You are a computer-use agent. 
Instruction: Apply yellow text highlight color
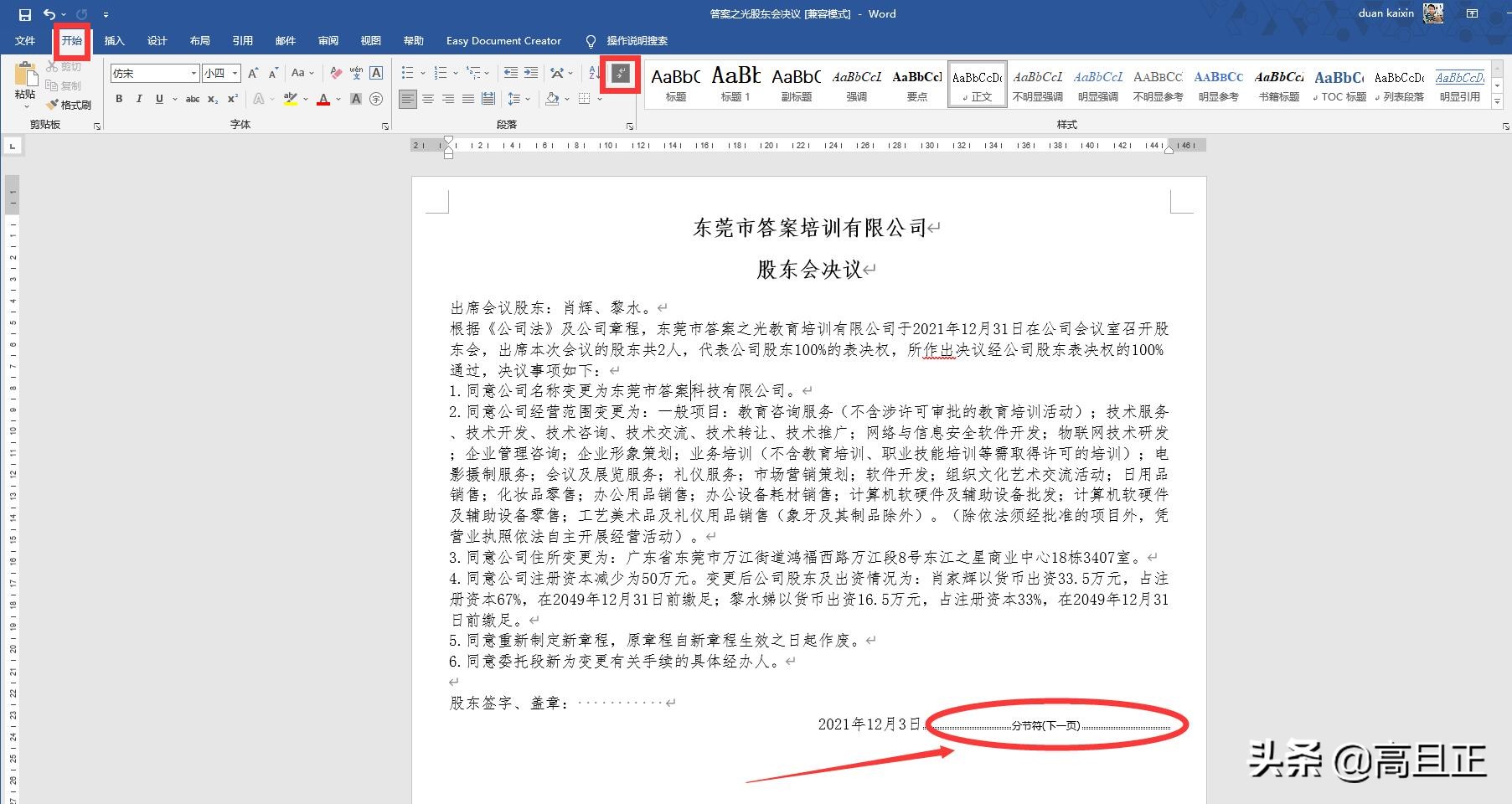point(291,99)
